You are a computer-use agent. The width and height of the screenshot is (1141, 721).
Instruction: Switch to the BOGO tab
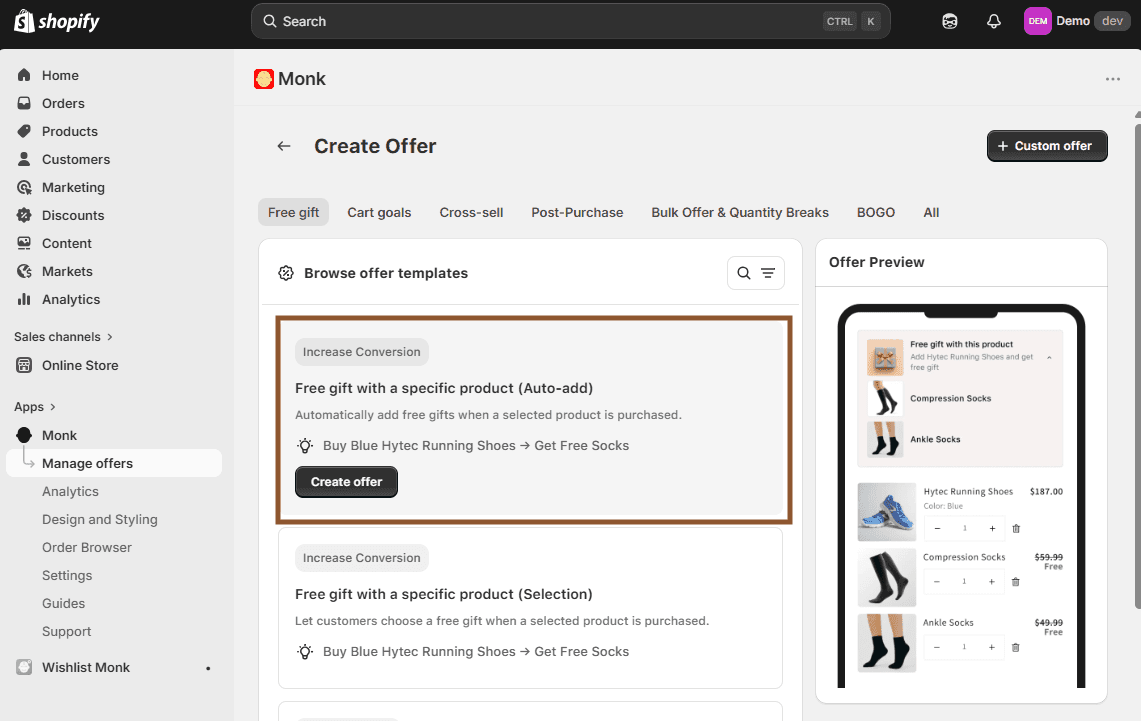[875, 212]
